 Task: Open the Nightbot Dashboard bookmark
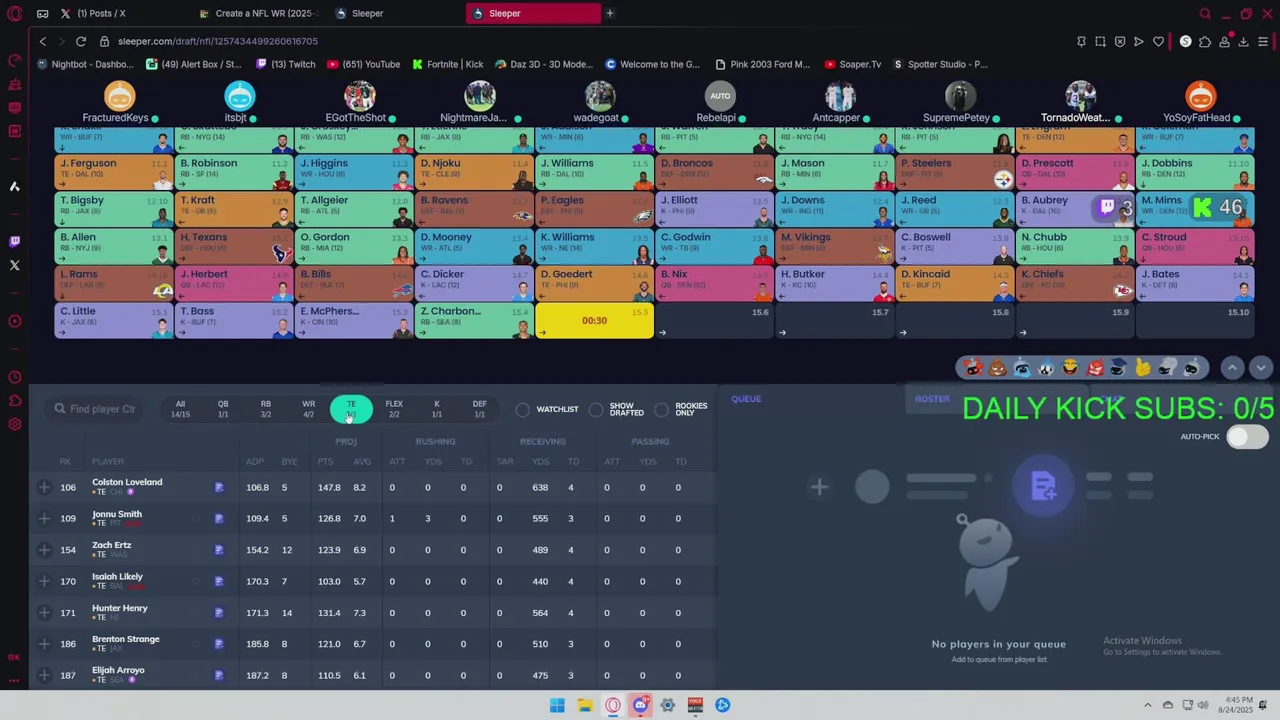pyautogui.click(x=86, y=64)
